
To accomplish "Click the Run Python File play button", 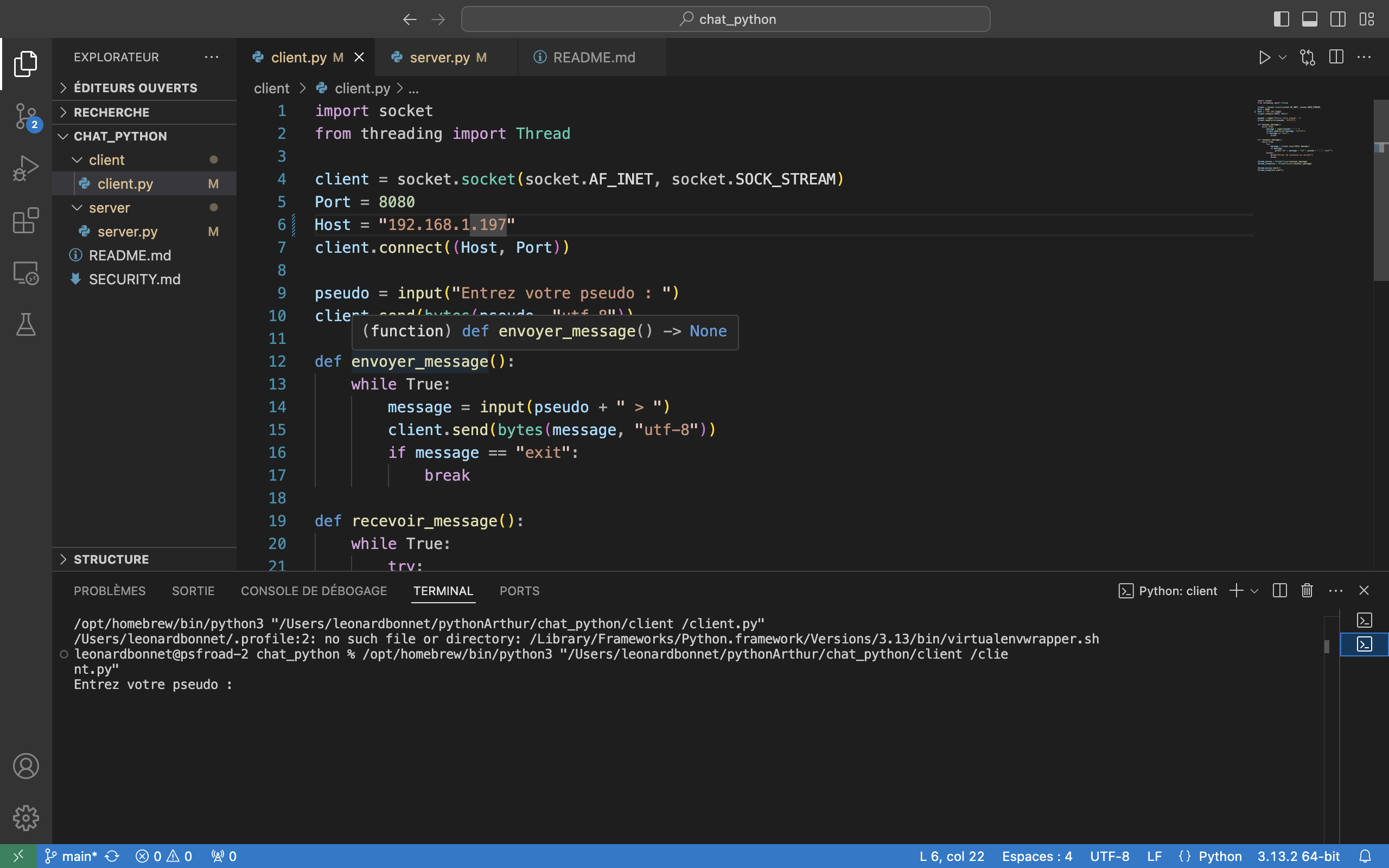I will click(x=1264, y=58).
